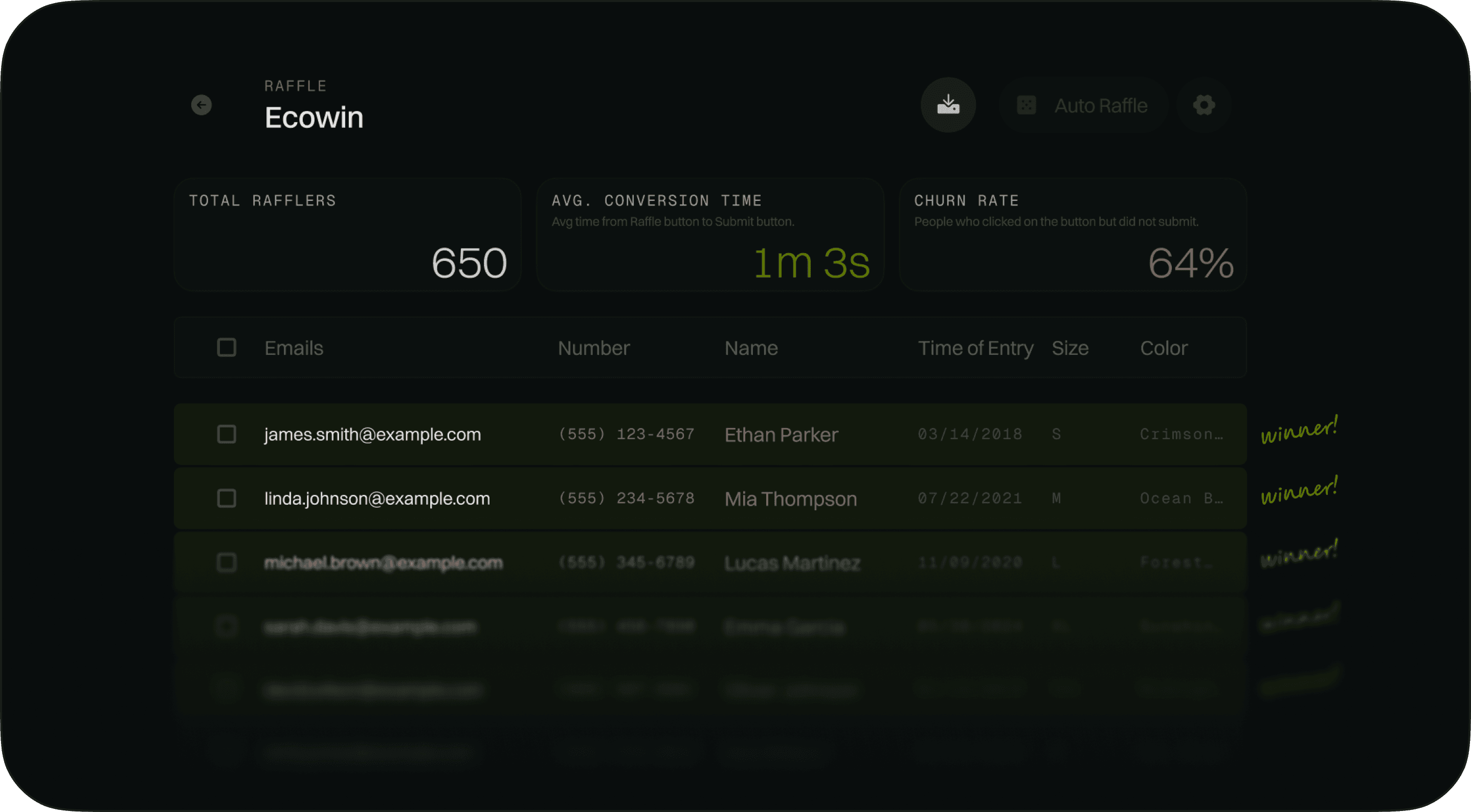Check the james.smith@example.com row checkbox
The width and height of the screenshot is (1471, 812).
click(226, 435)
